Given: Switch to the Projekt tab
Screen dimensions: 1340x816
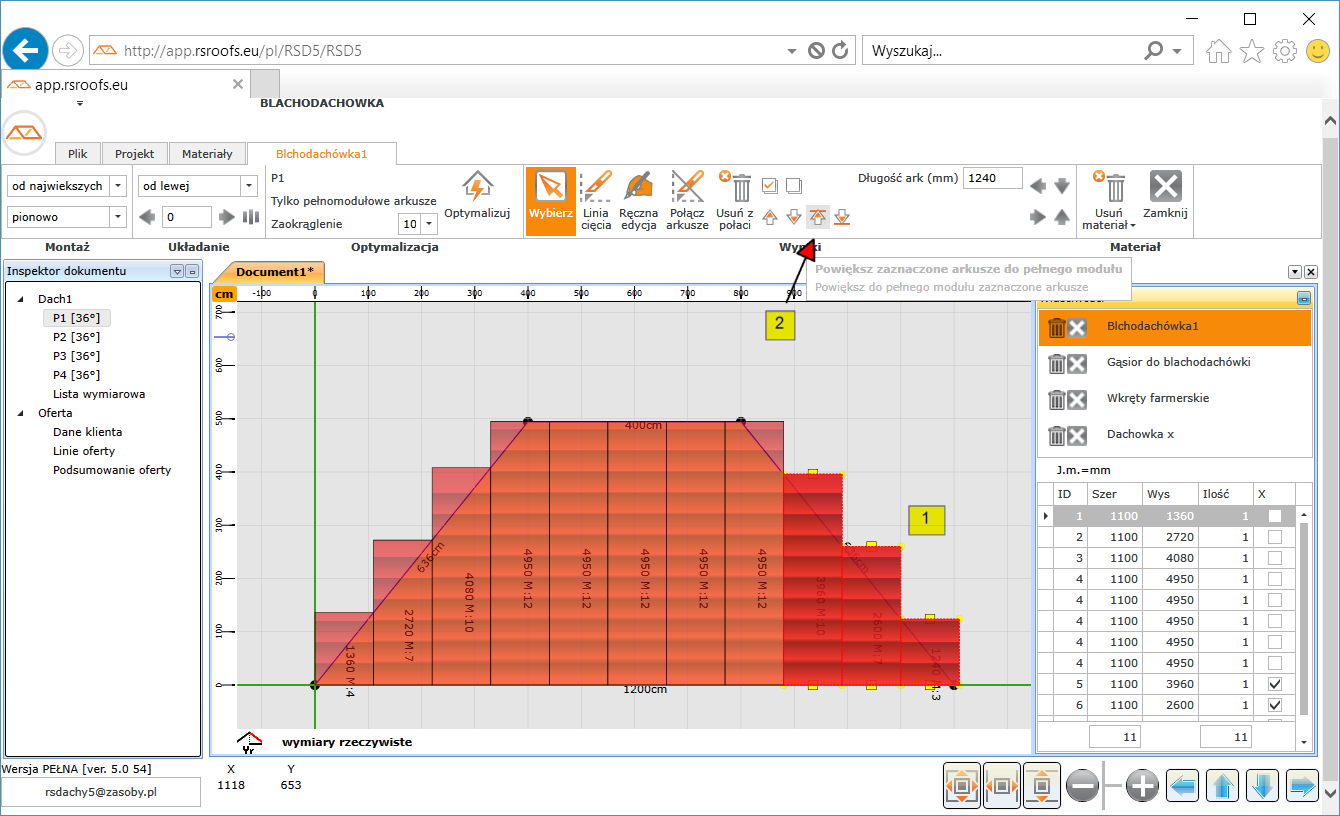Looking at the screenshot, I should (x=134, y=154).
